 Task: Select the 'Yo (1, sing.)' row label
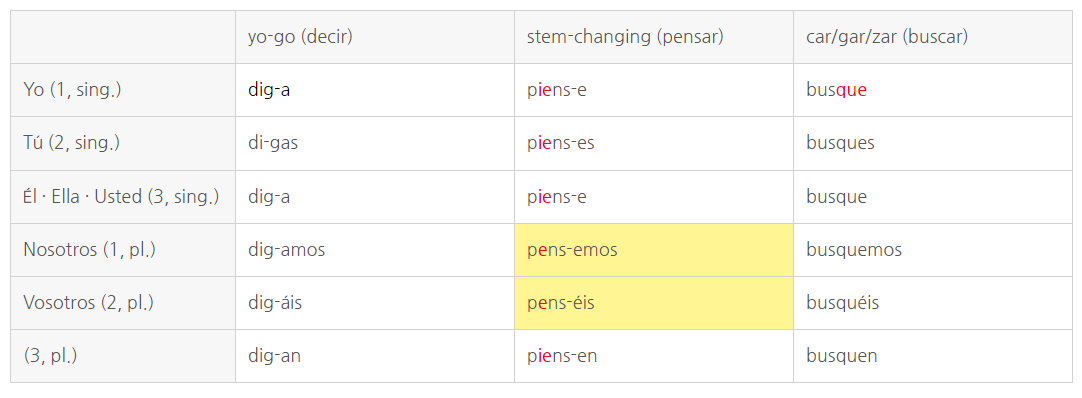123,90
